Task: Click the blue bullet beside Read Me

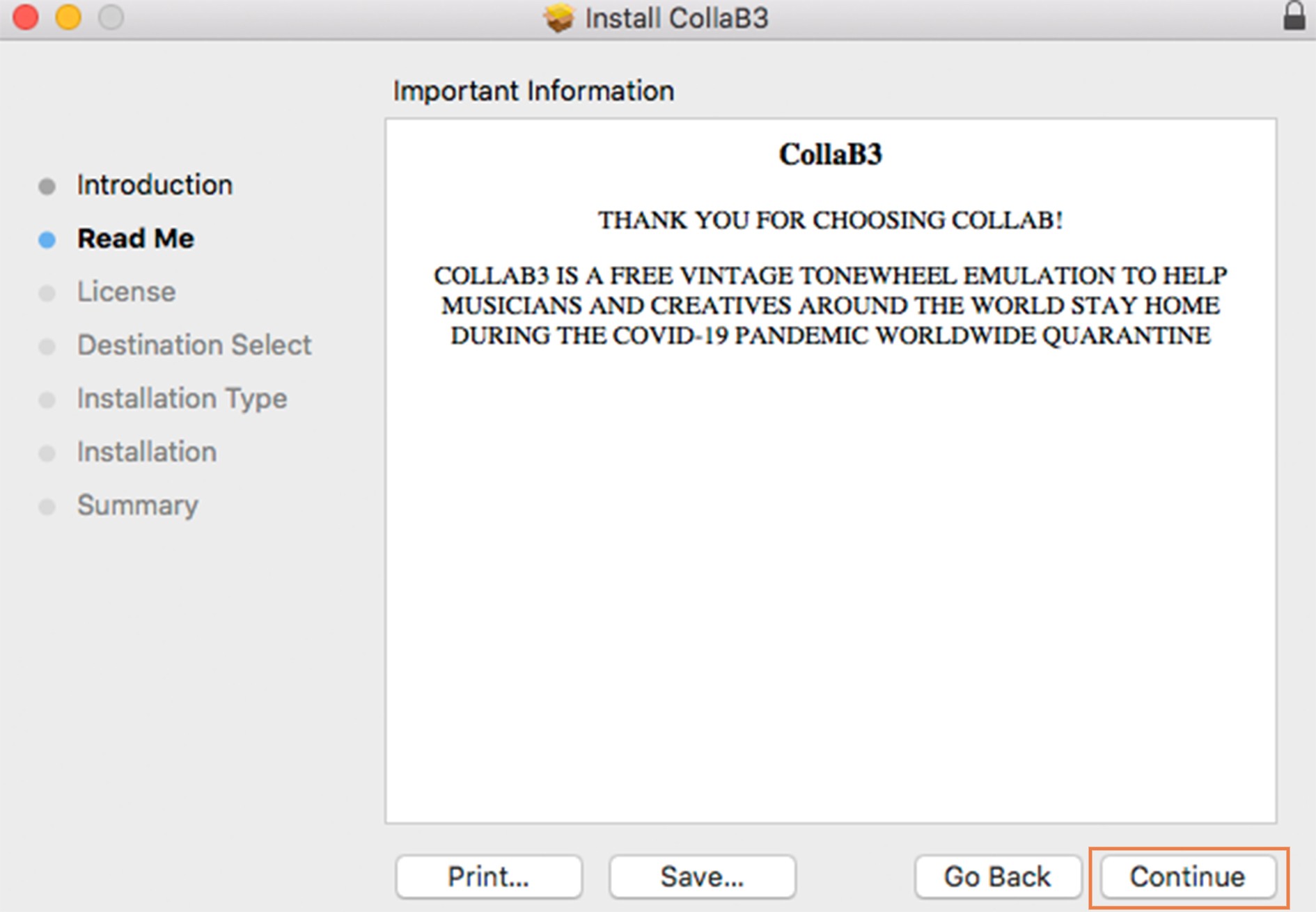Action: click(x=47, y=239)
